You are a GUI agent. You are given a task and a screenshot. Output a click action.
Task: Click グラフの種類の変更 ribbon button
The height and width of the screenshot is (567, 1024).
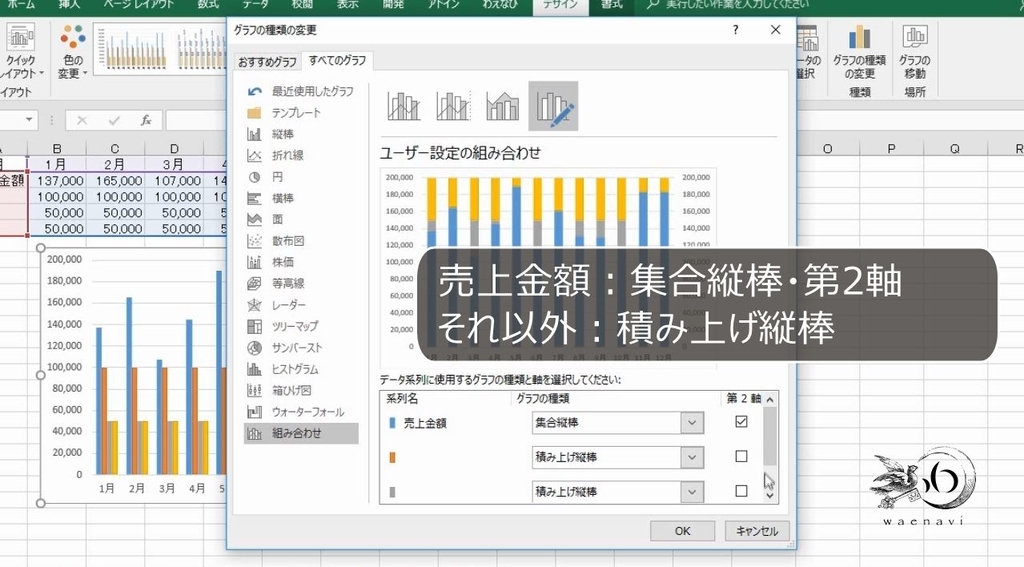(x=859, y=52)
